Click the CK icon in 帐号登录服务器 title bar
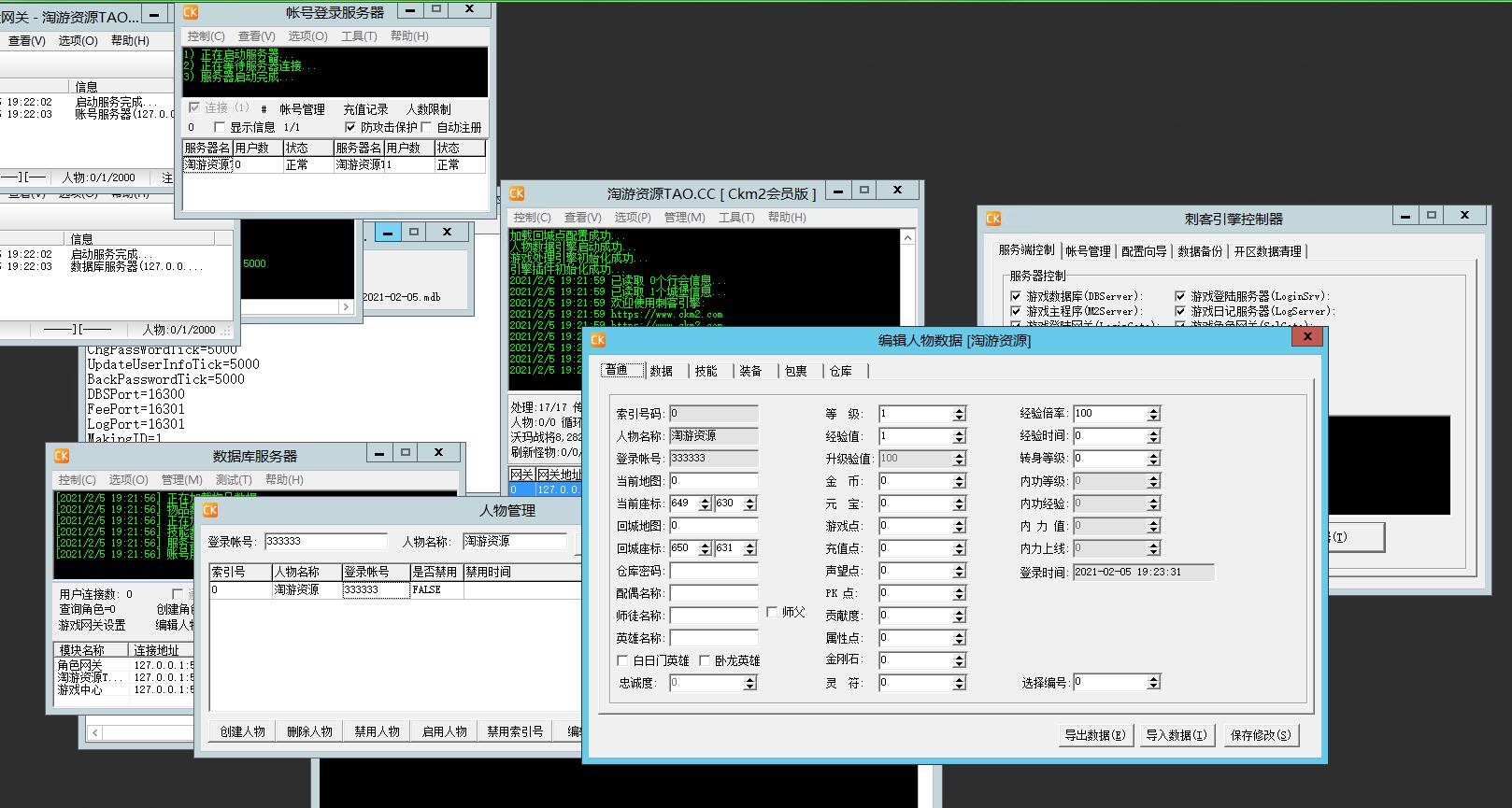 [191, 12]
